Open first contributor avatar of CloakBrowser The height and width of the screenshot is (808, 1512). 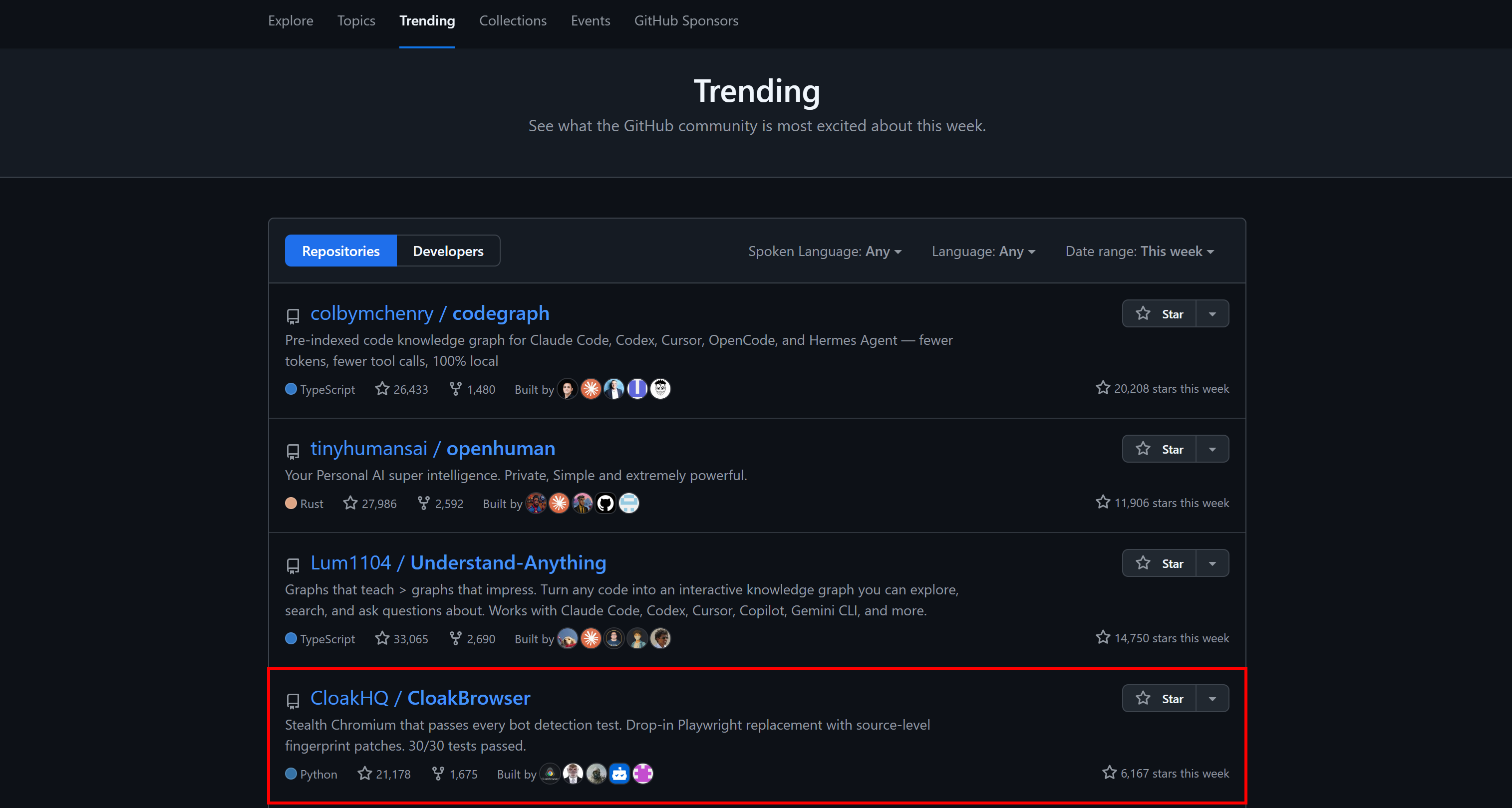click(x=550, y=774)
